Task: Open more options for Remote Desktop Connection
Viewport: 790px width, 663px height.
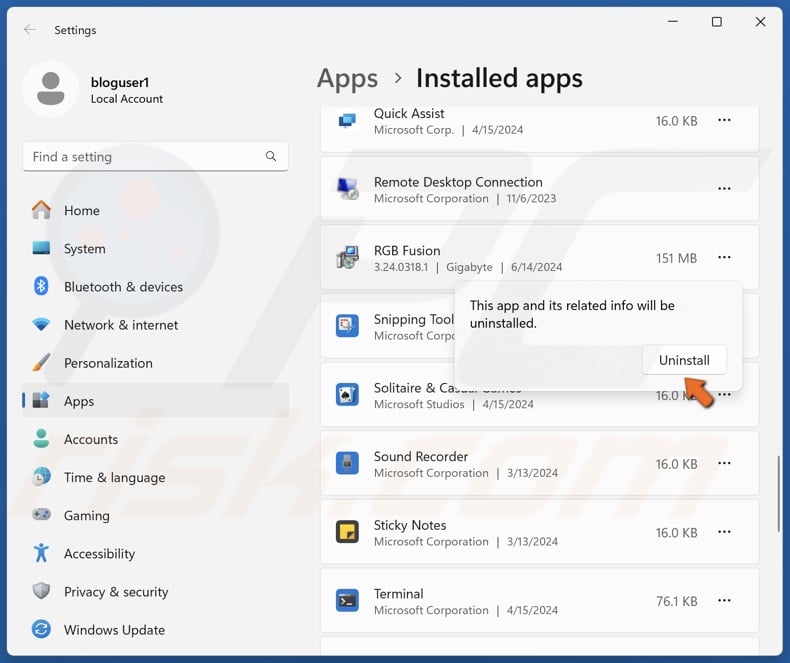Action: tap(724, 188)
